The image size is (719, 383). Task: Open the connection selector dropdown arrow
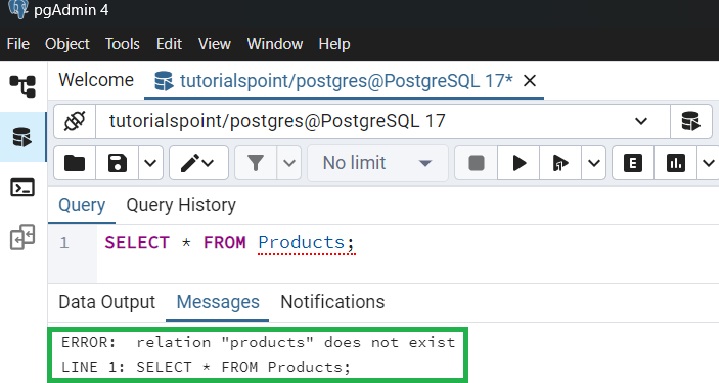pos(641,122)
